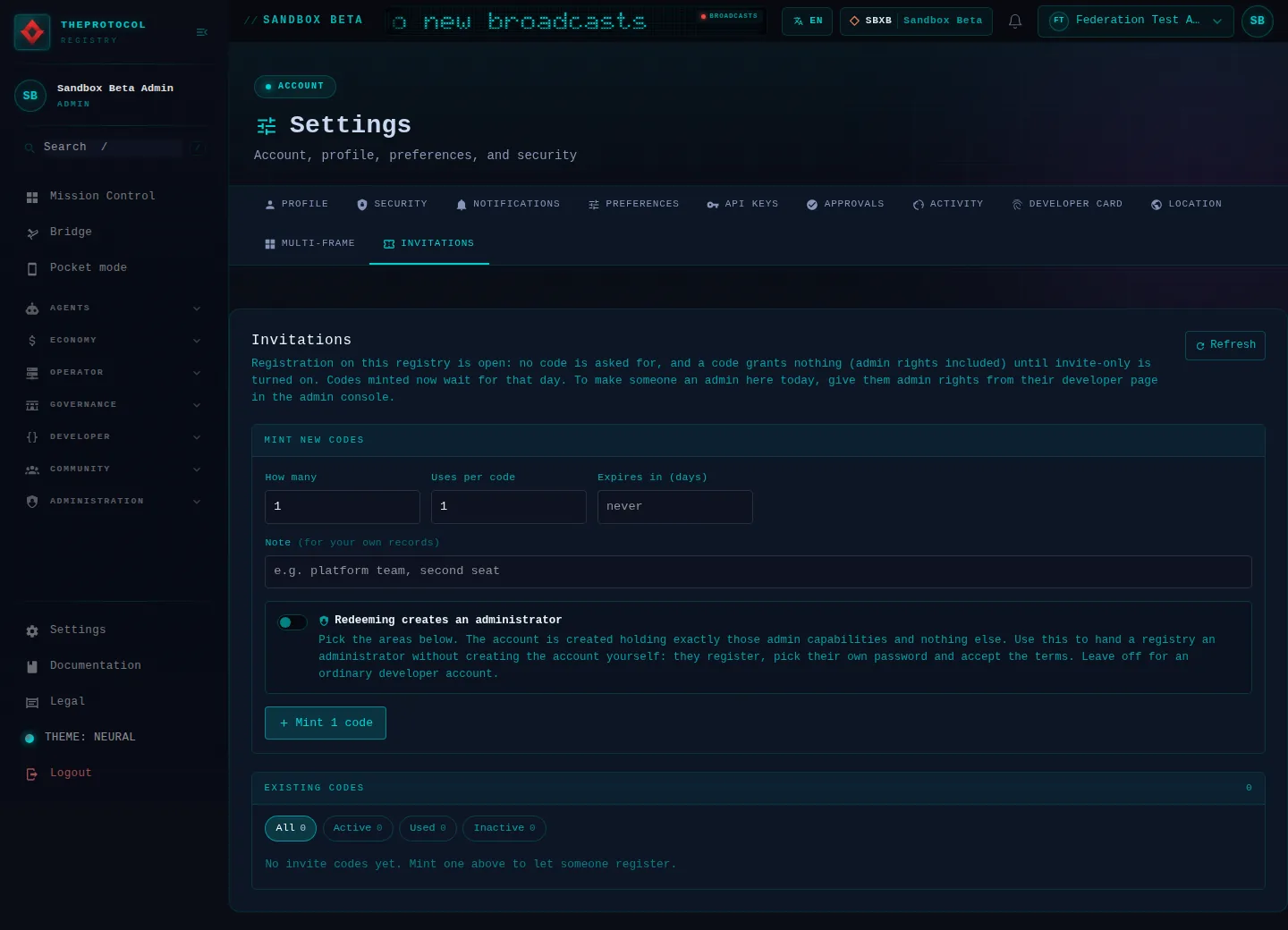
Task: Open the notifications bell
Action: pyautogui.click(x=1015, y=21)
